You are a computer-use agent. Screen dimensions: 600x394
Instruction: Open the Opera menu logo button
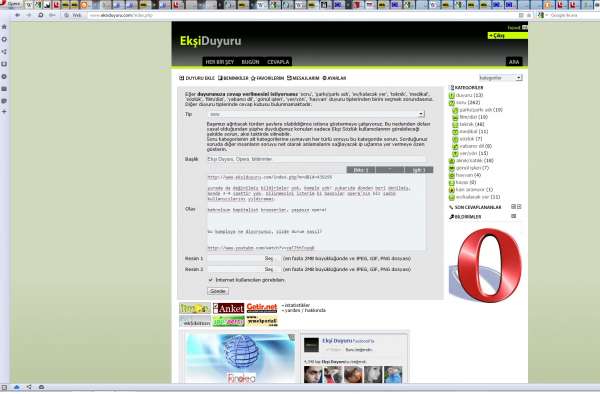(x=5, y=4)
